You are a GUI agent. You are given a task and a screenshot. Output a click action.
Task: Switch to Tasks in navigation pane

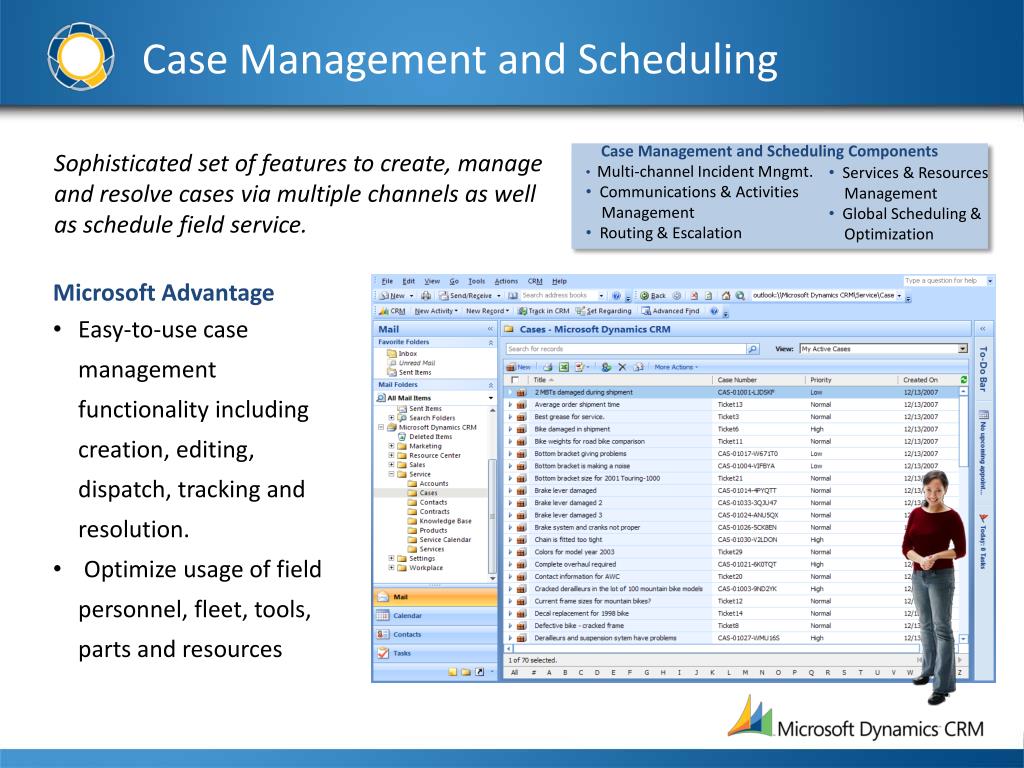coord(435,653)
